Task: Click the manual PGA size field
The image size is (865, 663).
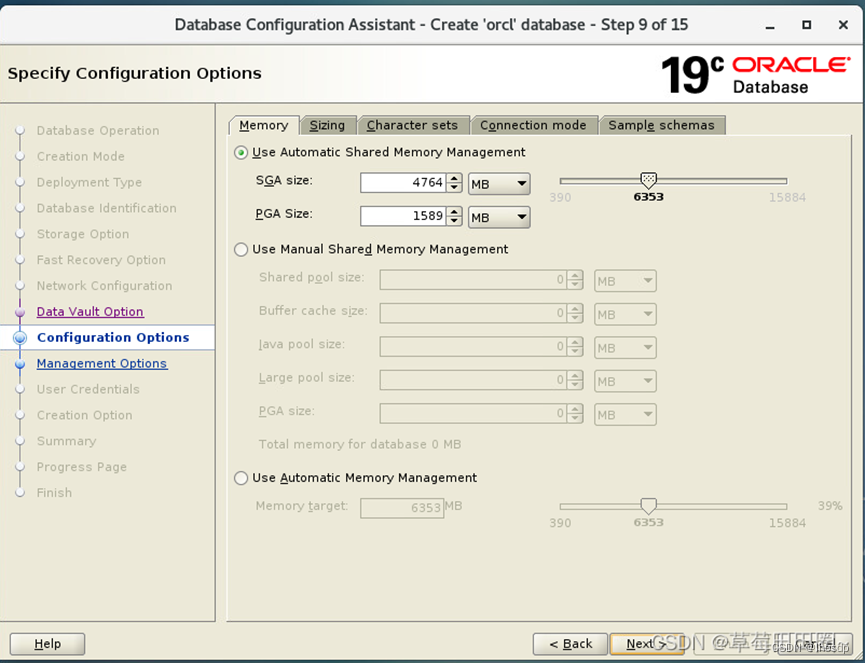Action: [x=473, y=413]
